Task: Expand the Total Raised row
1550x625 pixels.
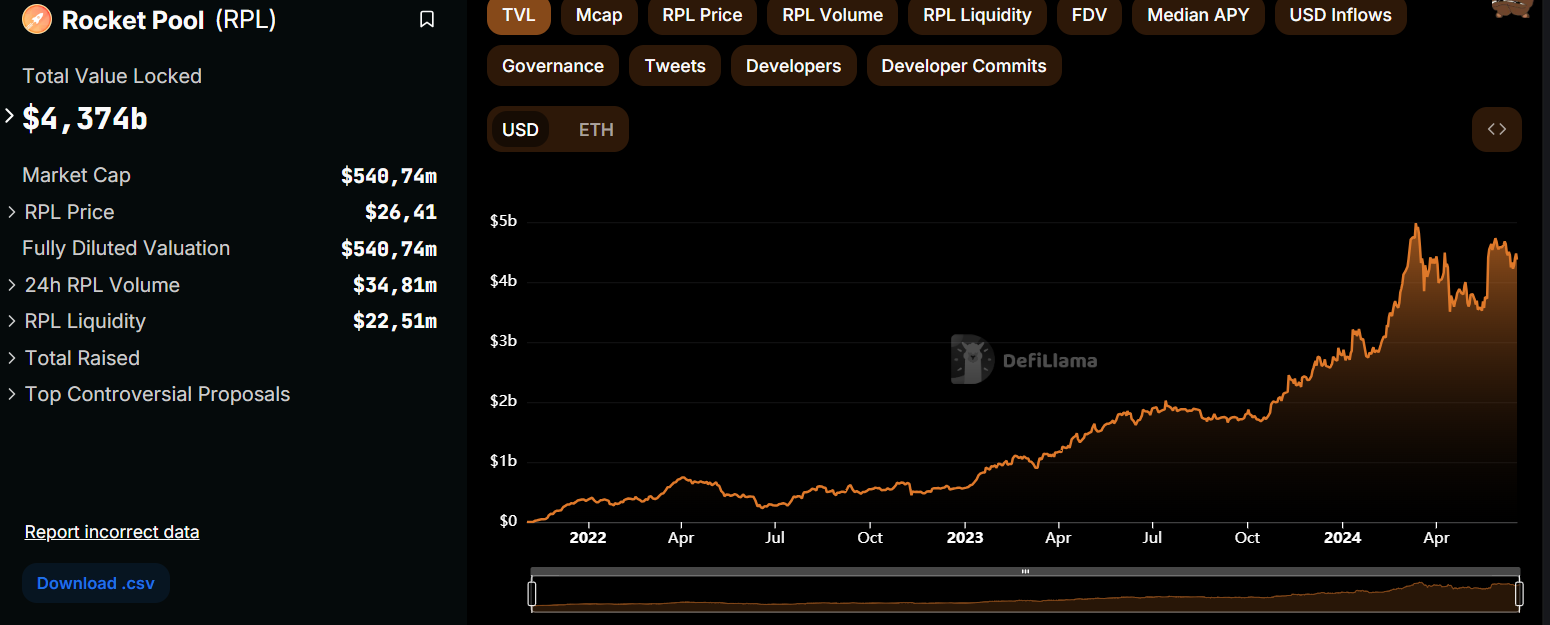Action: point(12,358)
